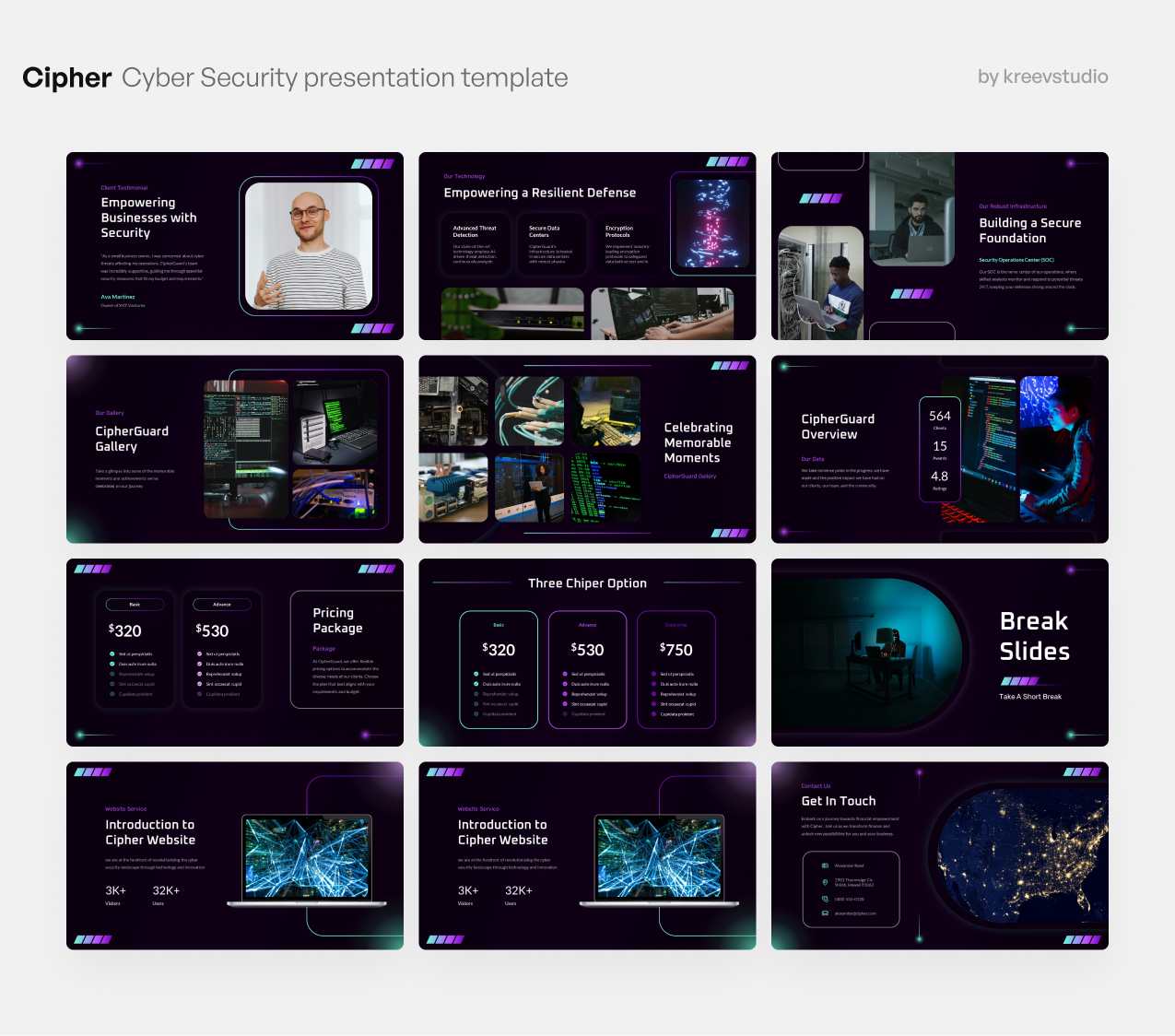Screen dimensions: 1175x1036
Task: Click the Take A Short Break text on Break Slides
Action: pyautogui.click(x=1030, y=696)
